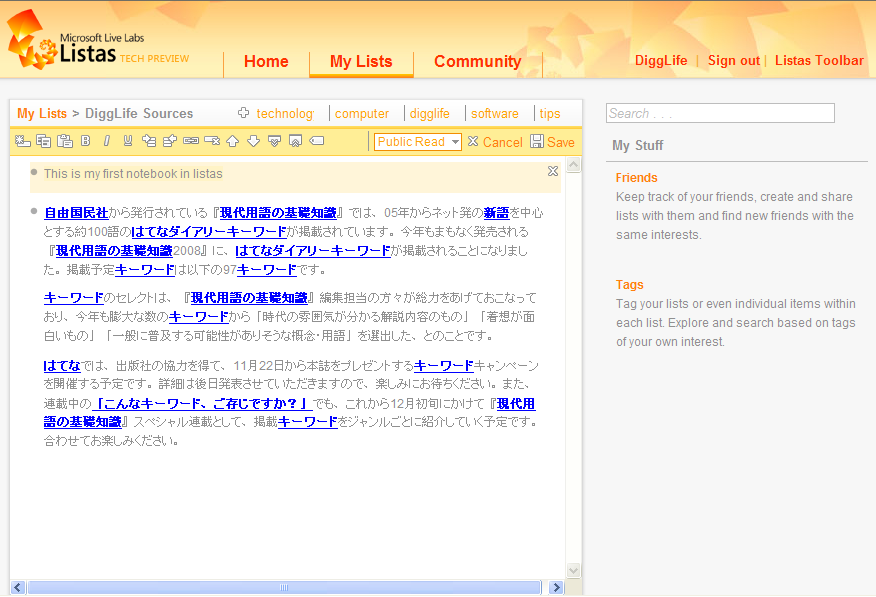This screenshot has height=597, width=876.
Task: Focus the Search input field
Action: click(720, 113)
